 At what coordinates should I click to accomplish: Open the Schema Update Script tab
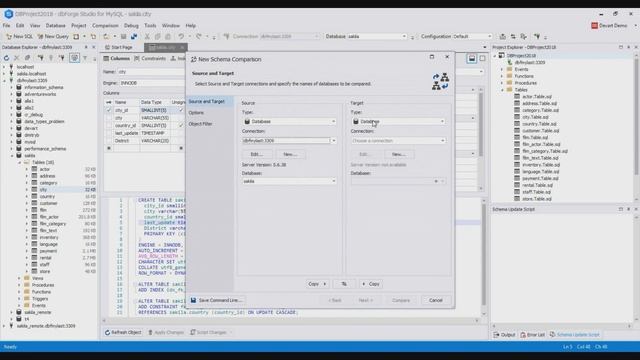(x=575, y=335)
